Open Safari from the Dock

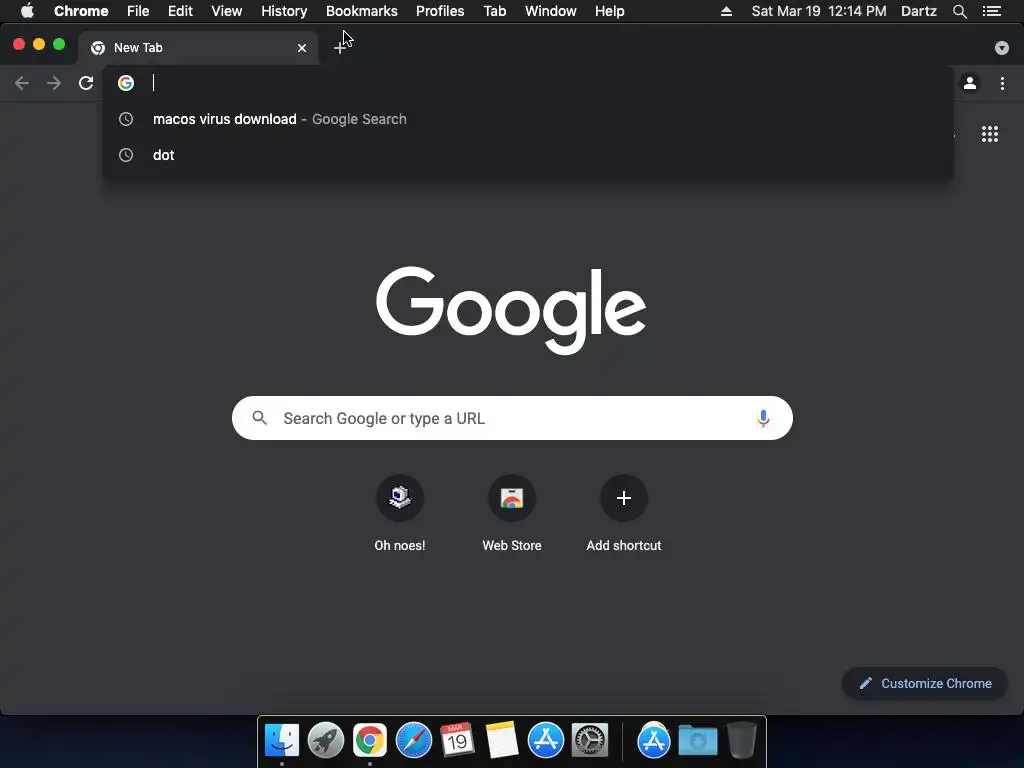(x=413, y=740)
